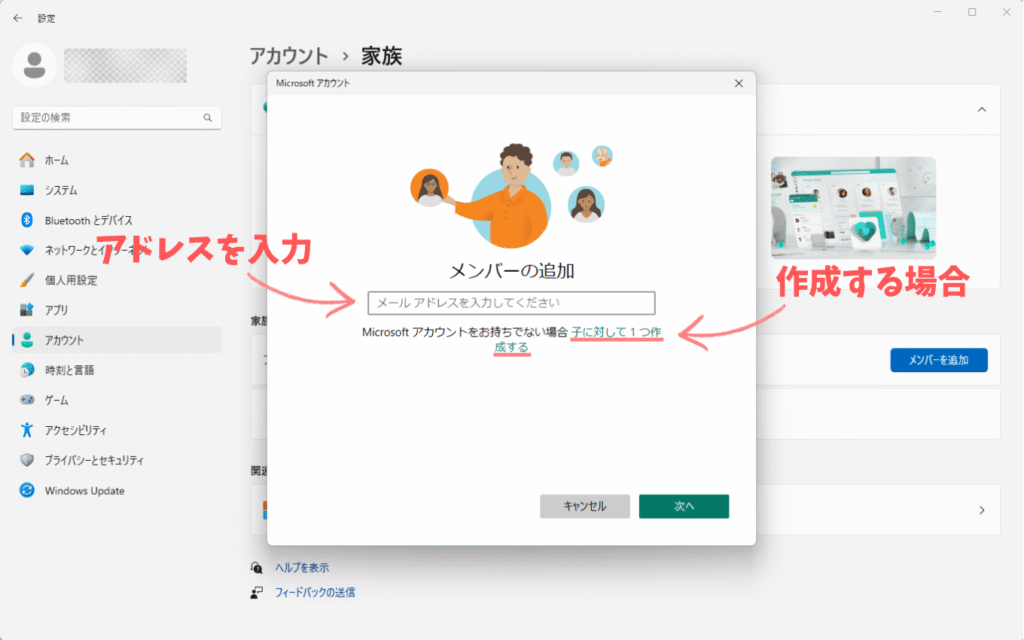
Task: Click the ホーム house icon
Action: (x=27, y=160)
